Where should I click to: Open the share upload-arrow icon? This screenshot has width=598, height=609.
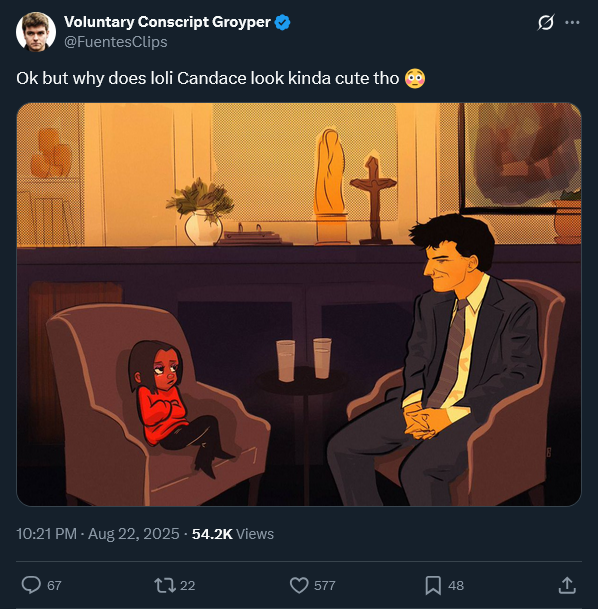pyautogui.click(x=567, y=585)
